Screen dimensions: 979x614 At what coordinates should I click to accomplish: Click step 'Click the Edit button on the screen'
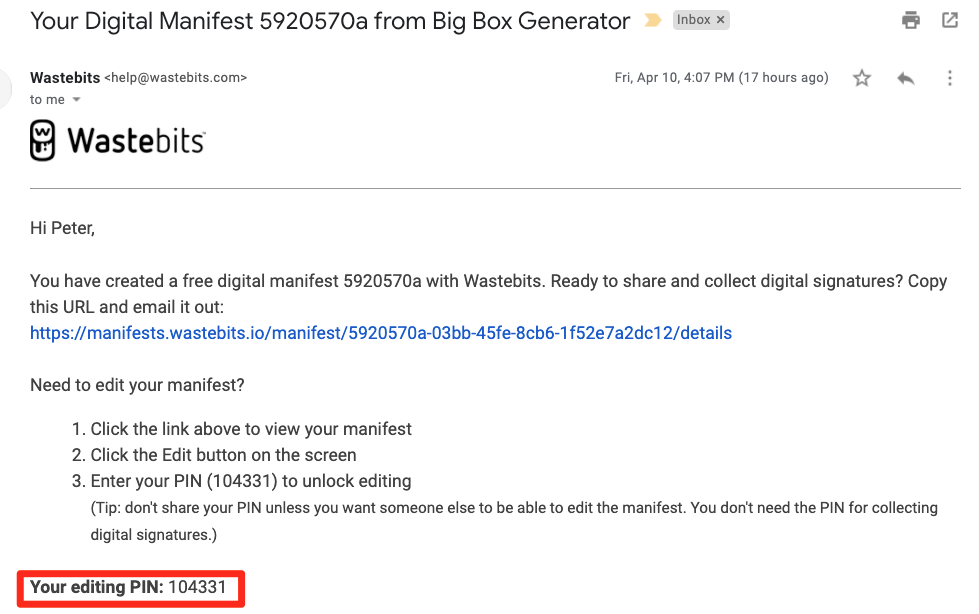(x=224, y=455)
